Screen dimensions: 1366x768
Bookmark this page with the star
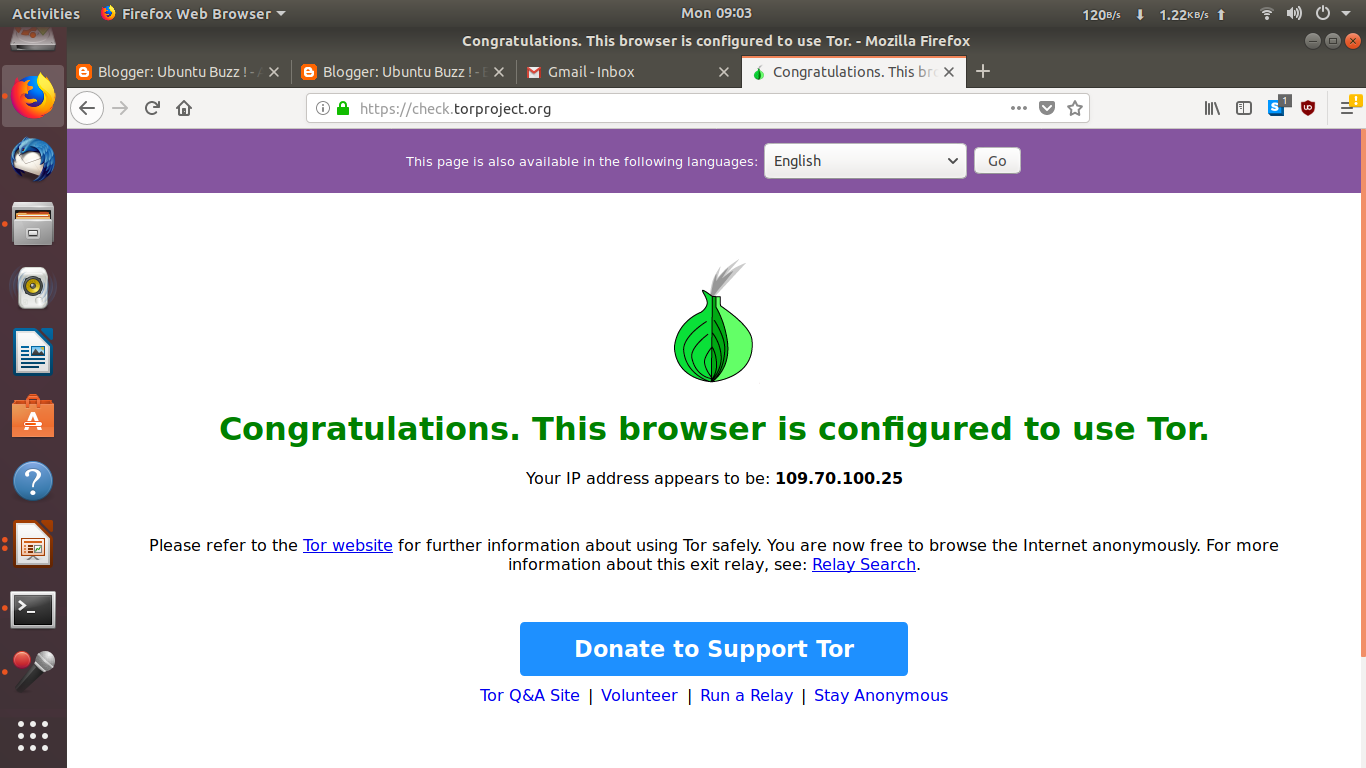1075,108
